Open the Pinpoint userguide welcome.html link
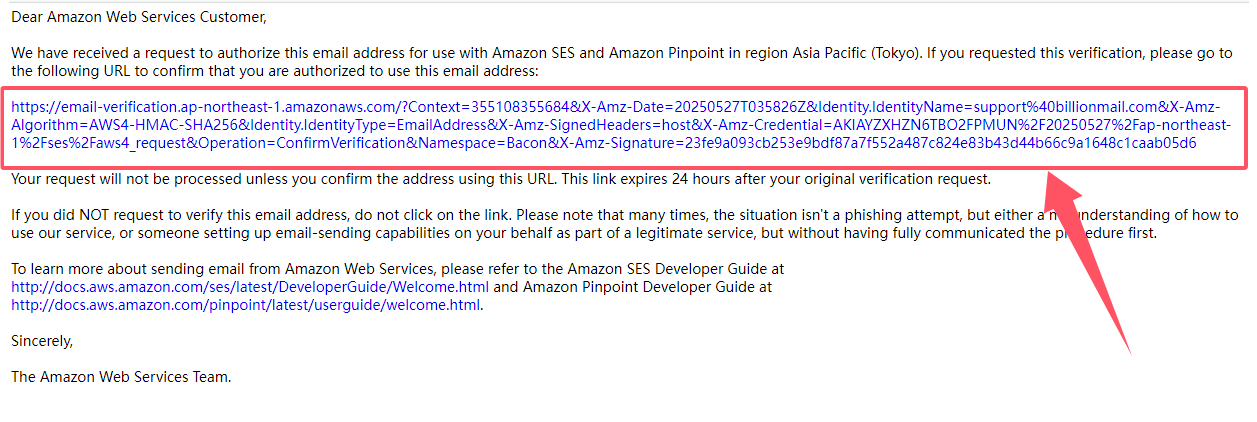 click(x=246, y=305)
